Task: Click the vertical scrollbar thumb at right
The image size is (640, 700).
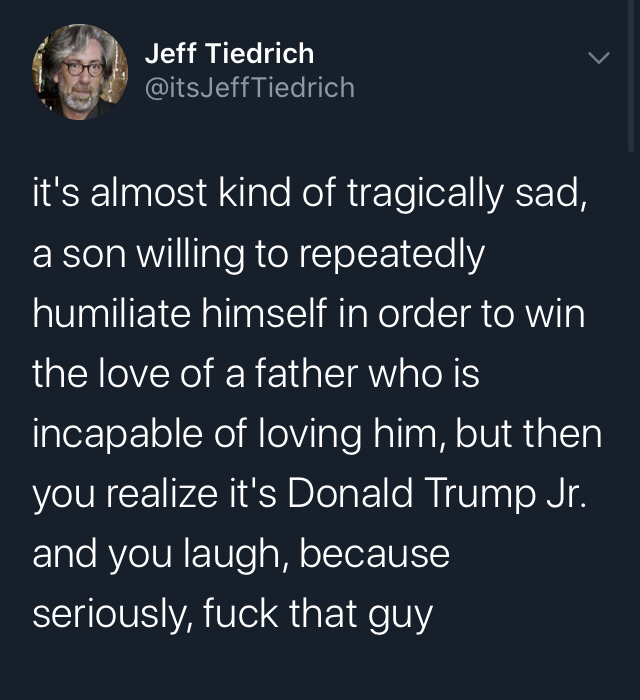Action: point(631,76)
